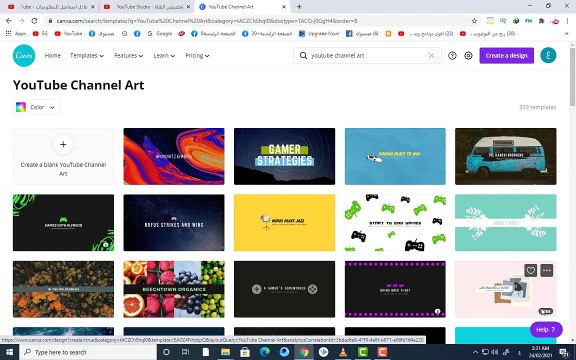
Task: Open the Apps shortcut in bookmarks bar
Action: 16,33
